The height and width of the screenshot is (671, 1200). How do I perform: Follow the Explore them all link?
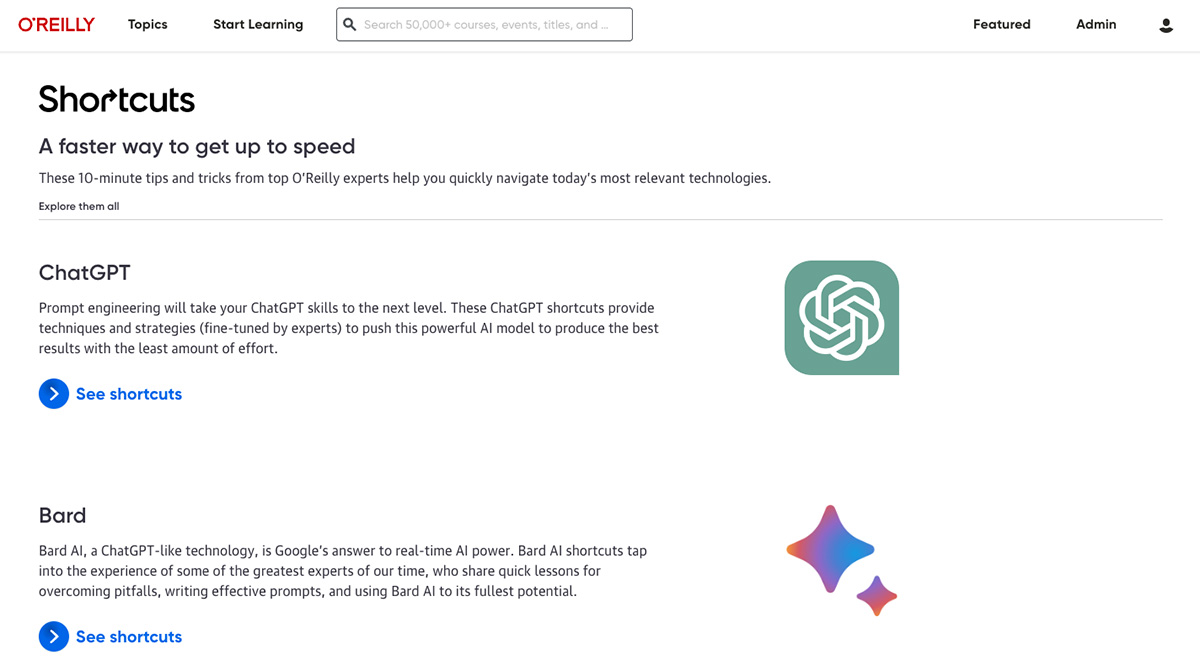[x=79, y=206]
